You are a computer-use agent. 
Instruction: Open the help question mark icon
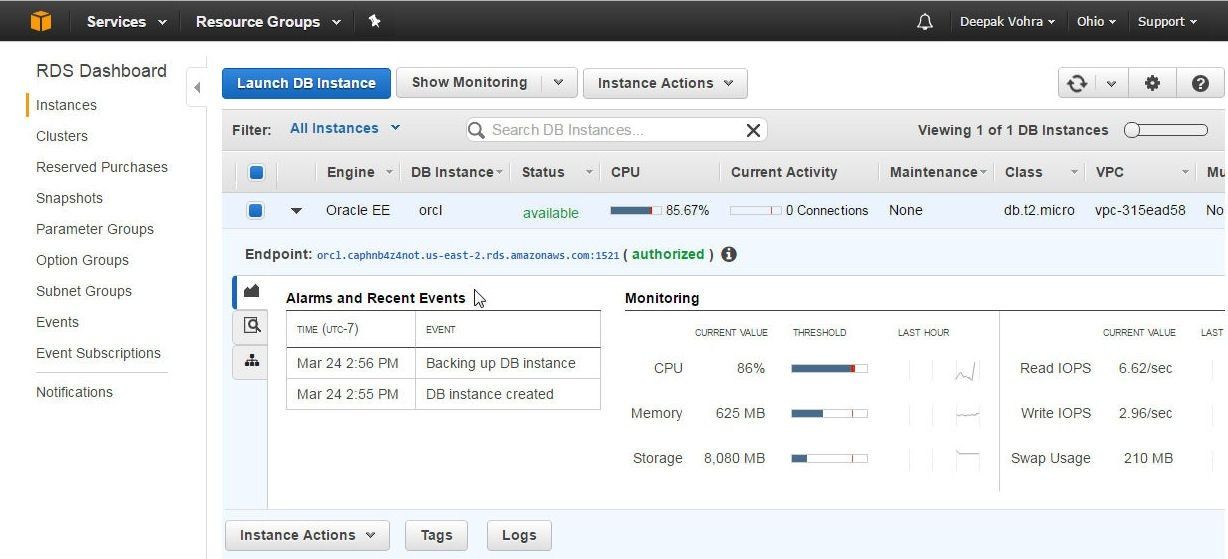(x=1200, y=84)
